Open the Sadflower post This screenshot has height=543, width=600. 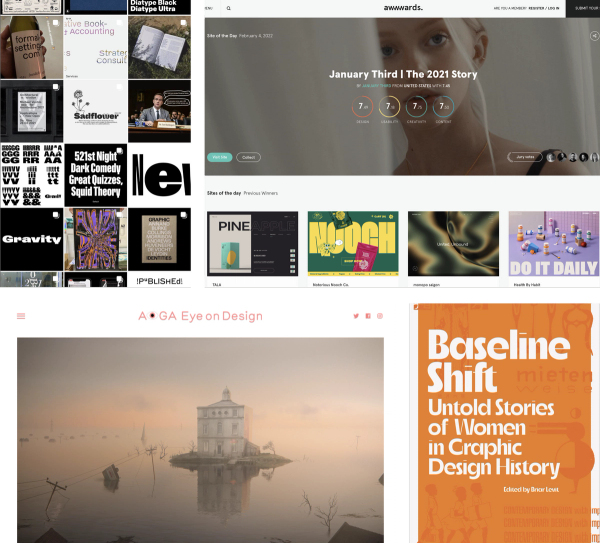pyautogui.click(x=96, y=111)
